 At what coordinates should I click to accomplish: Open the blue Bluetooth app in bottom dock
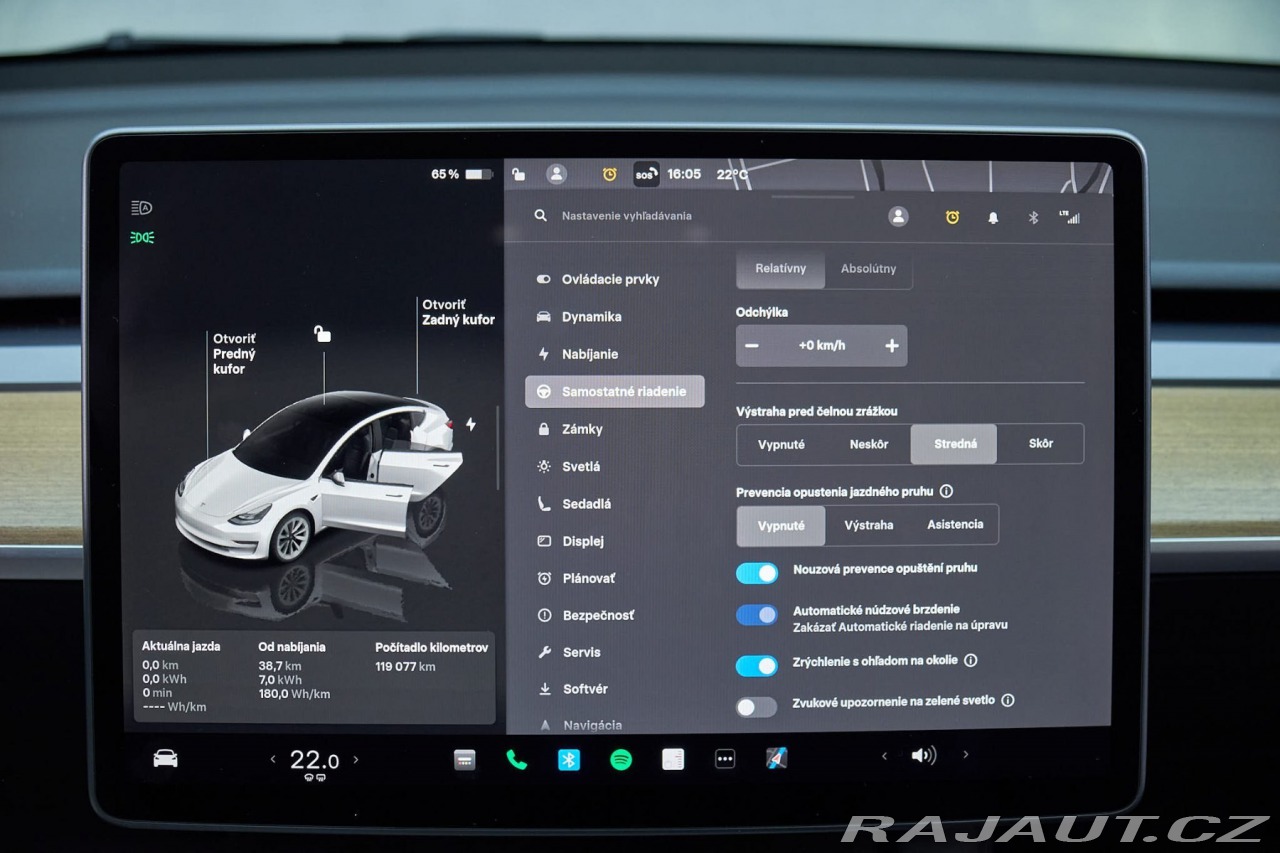click(569, 759)
